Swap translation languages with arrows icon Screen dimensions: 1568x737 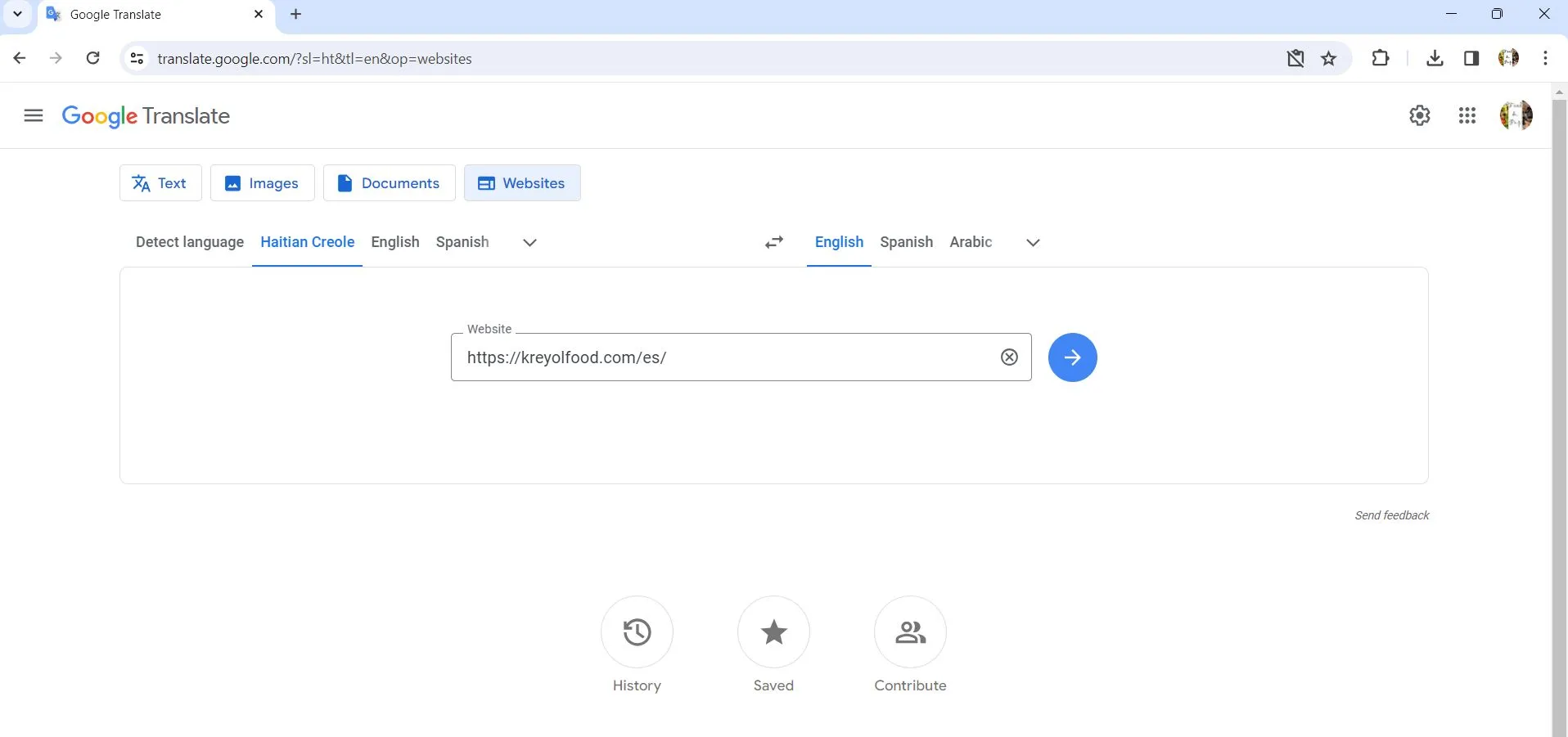pyautogui.click(x=773, y=242)
